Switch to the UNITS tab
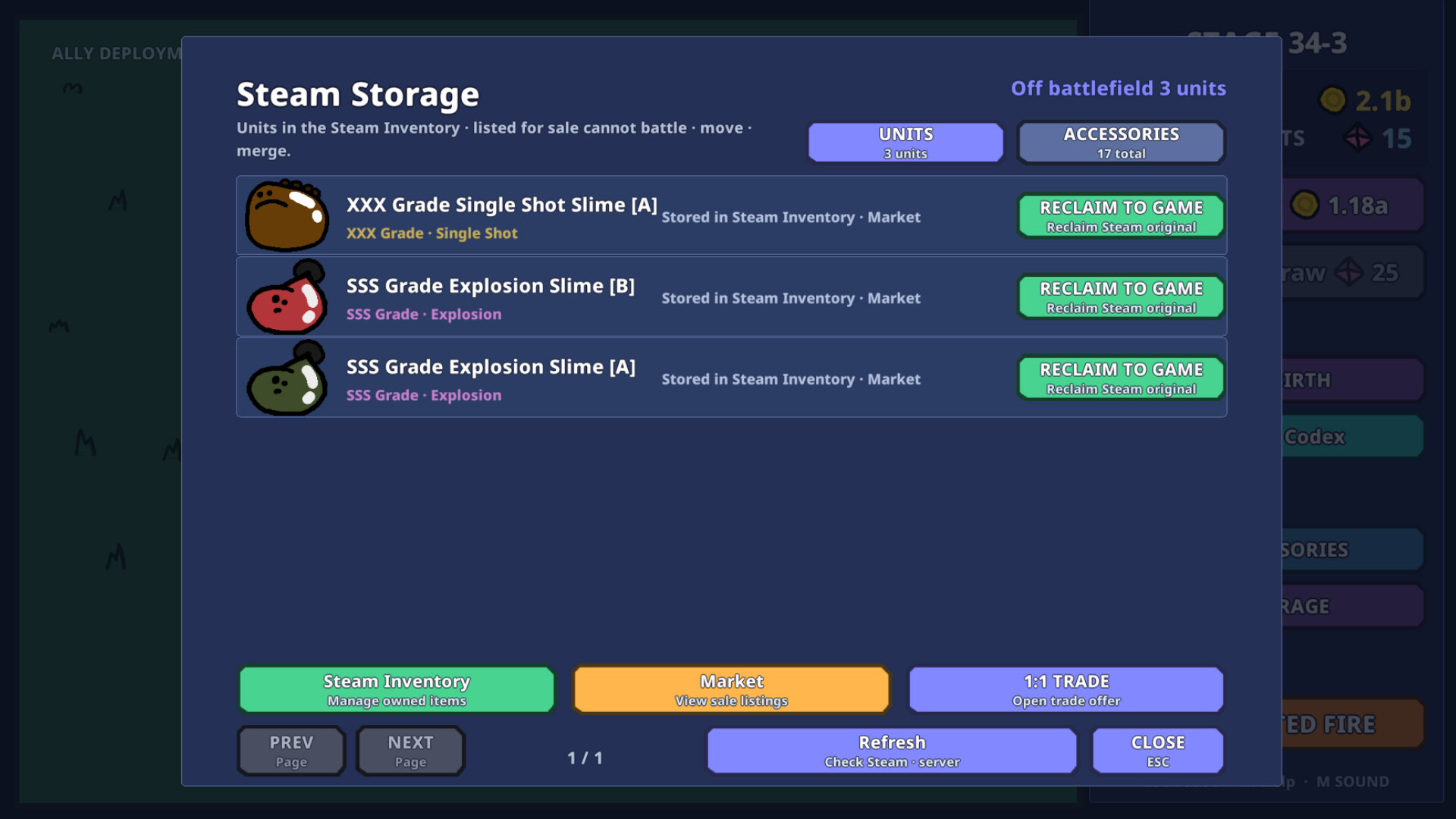1456x819 pixels. click(905, 143)
